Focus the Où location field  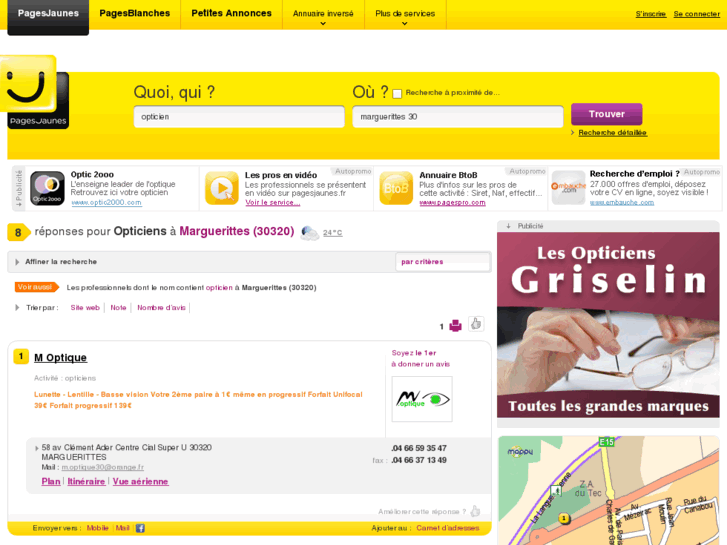pyautogui.click(x=458, y=117)
